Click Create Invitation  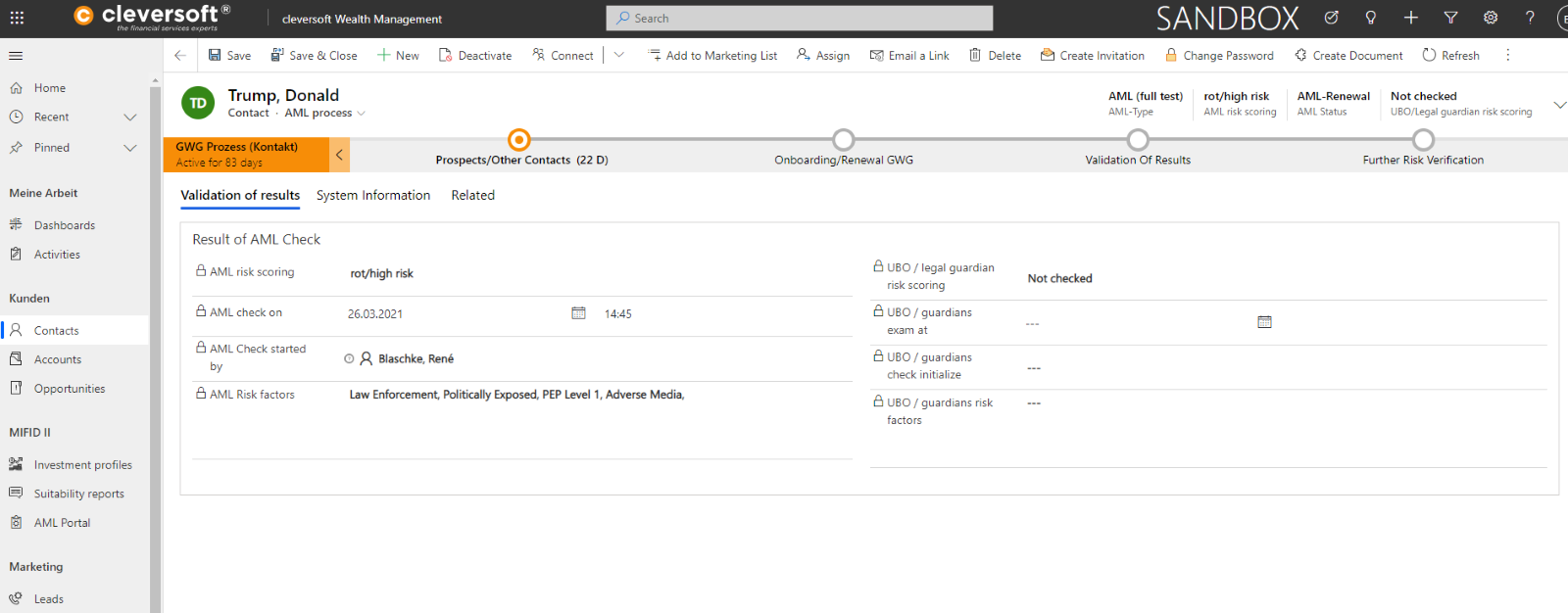click(1092, 56)
